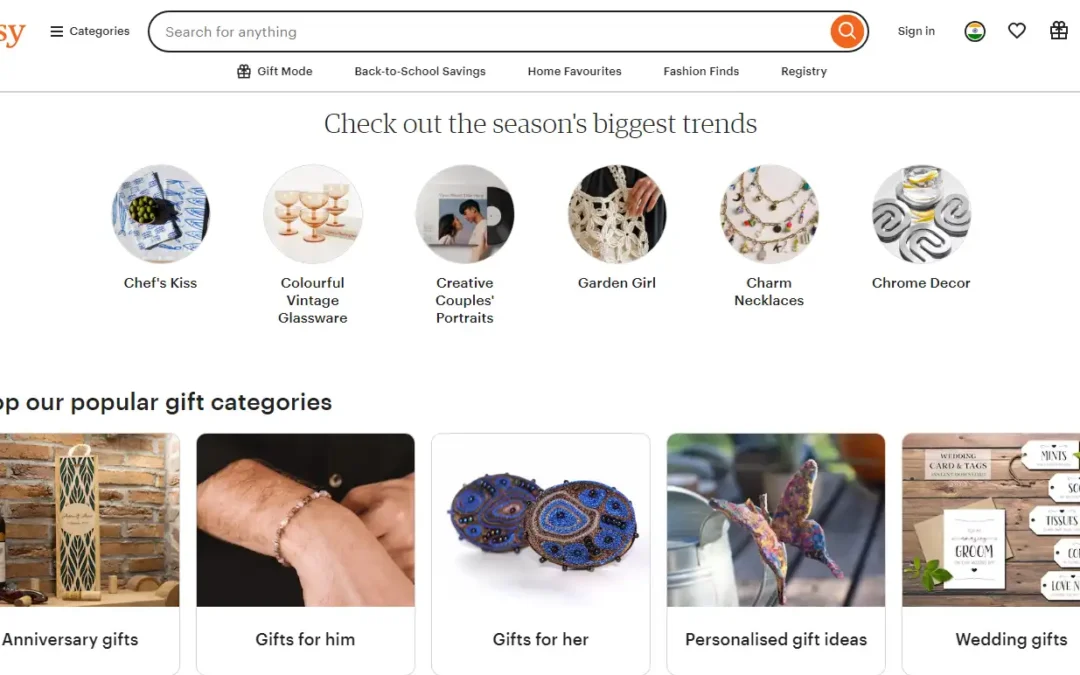The image size is (1080, 675).
Task: Open favourites via the heart icon
Action: tap(1017, 30)
